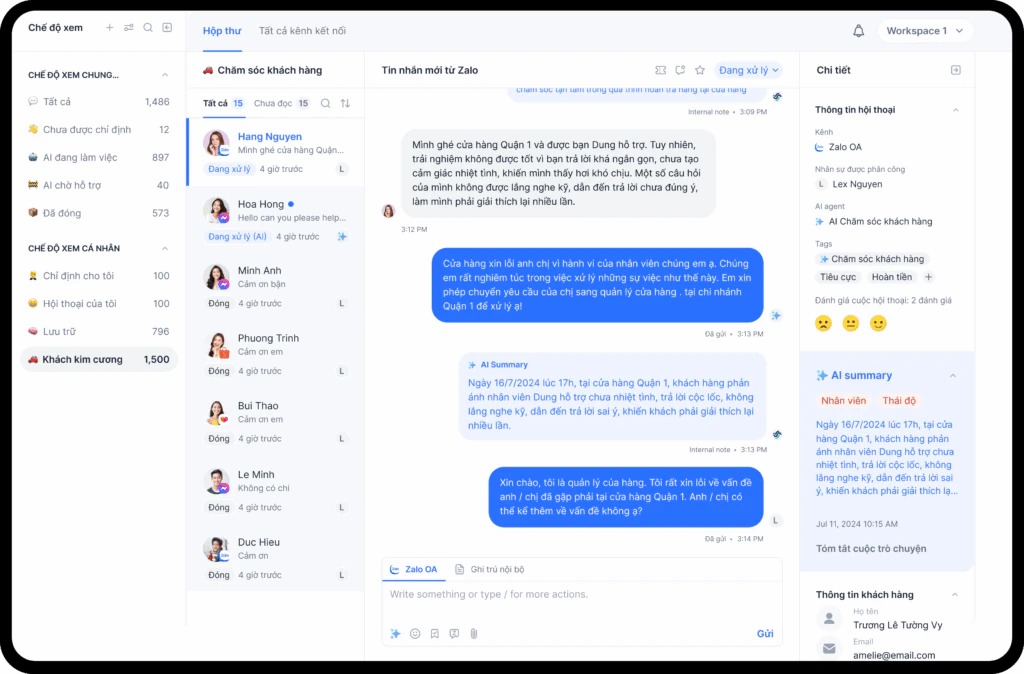
Task: Click the star icon in conversation header
Action: 700,70
